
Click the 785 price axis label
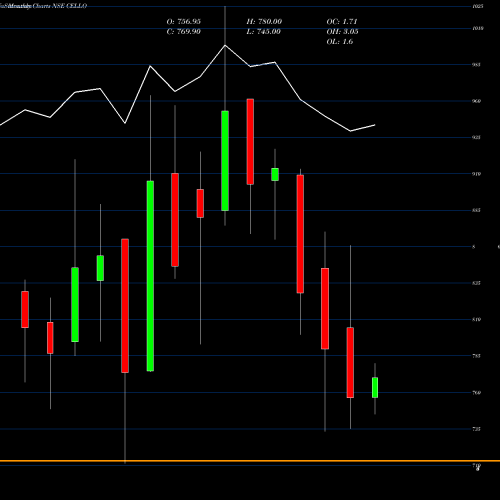click(x=476, y=356)
